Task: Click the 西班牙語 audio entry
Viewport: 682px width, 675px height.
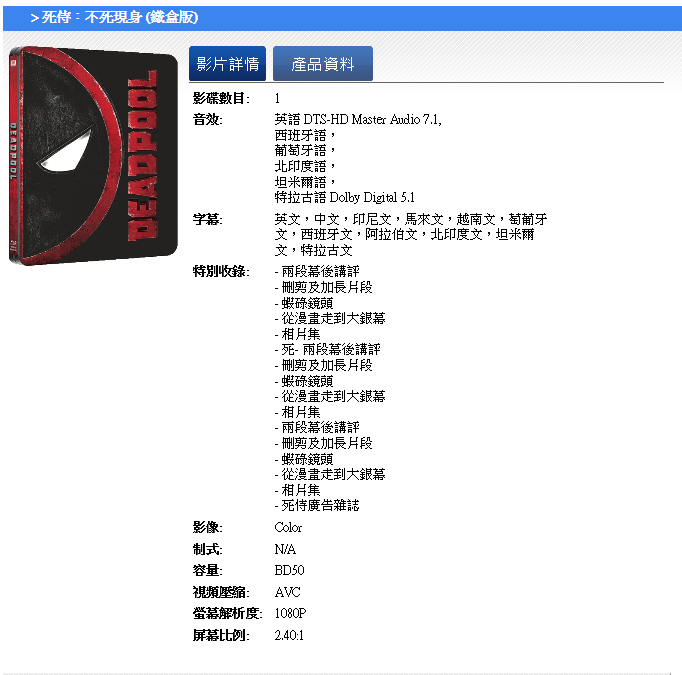Action: [305, 135]
